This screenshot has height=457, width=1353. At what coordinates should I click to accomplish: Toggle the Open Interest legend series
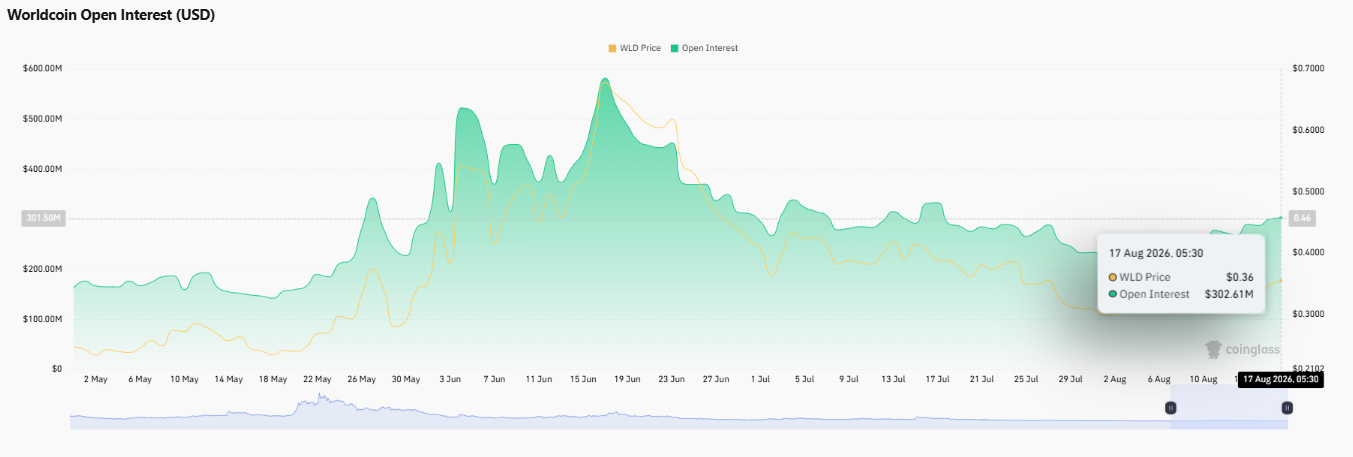[704, 48]
